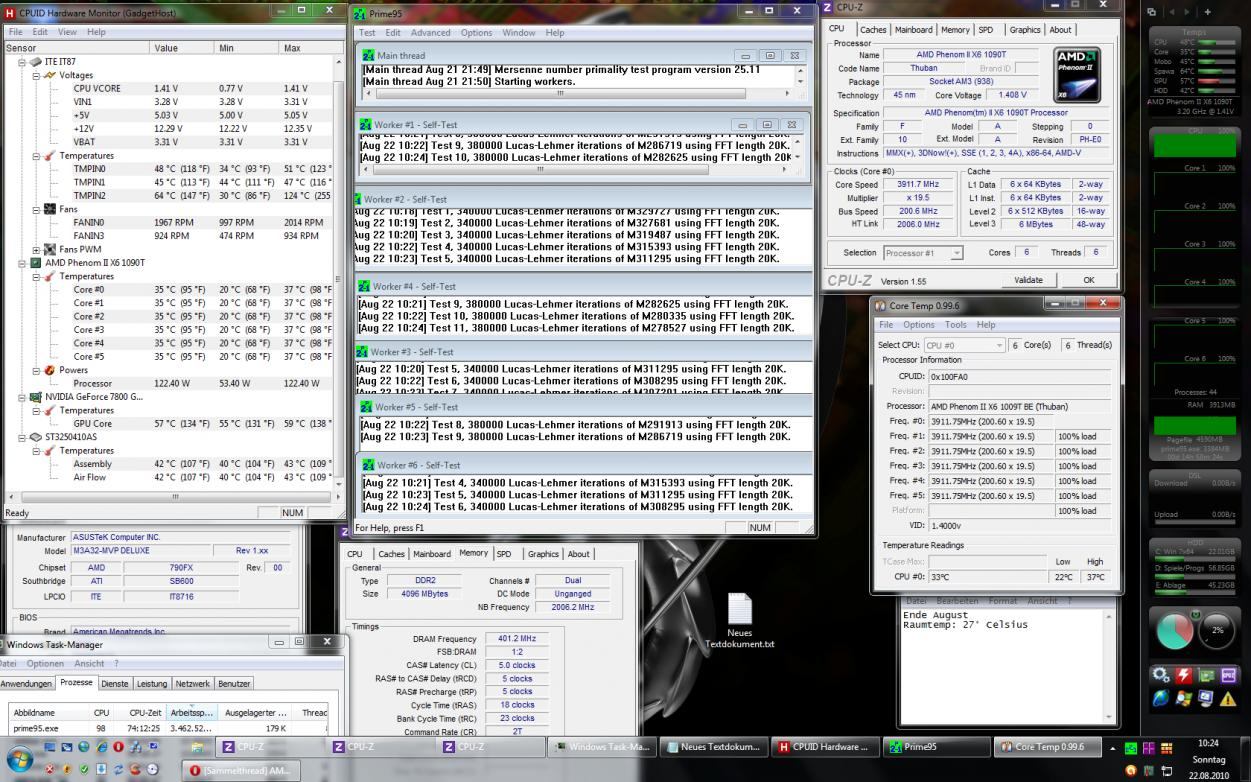Viewport: 1251px width, 782px height.
Task: Click the HWMonitor vertical scrollbar
Action: pyautogui.click(x=339, y=271)
